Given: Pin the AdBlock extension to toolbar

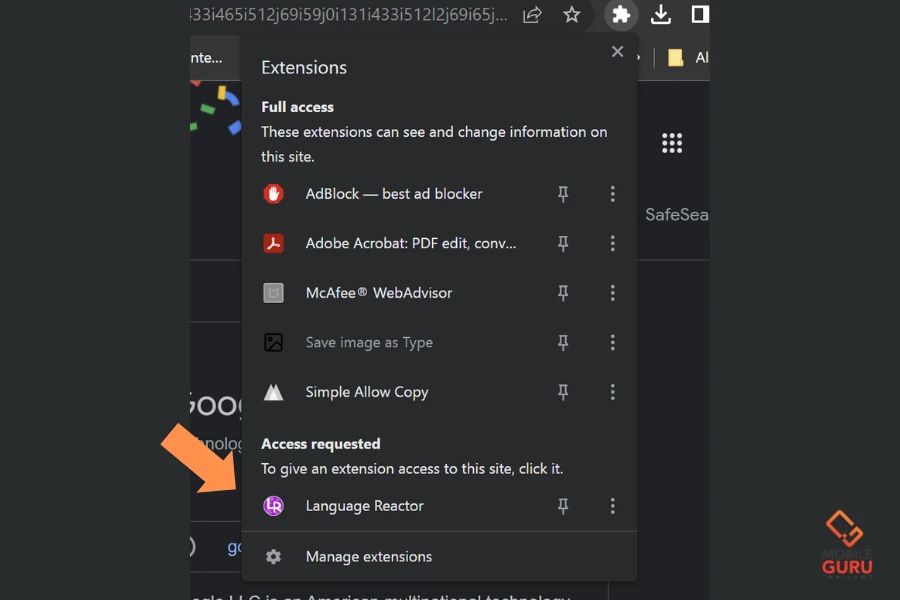Looking at the screenshot, I should coord(563,194).
